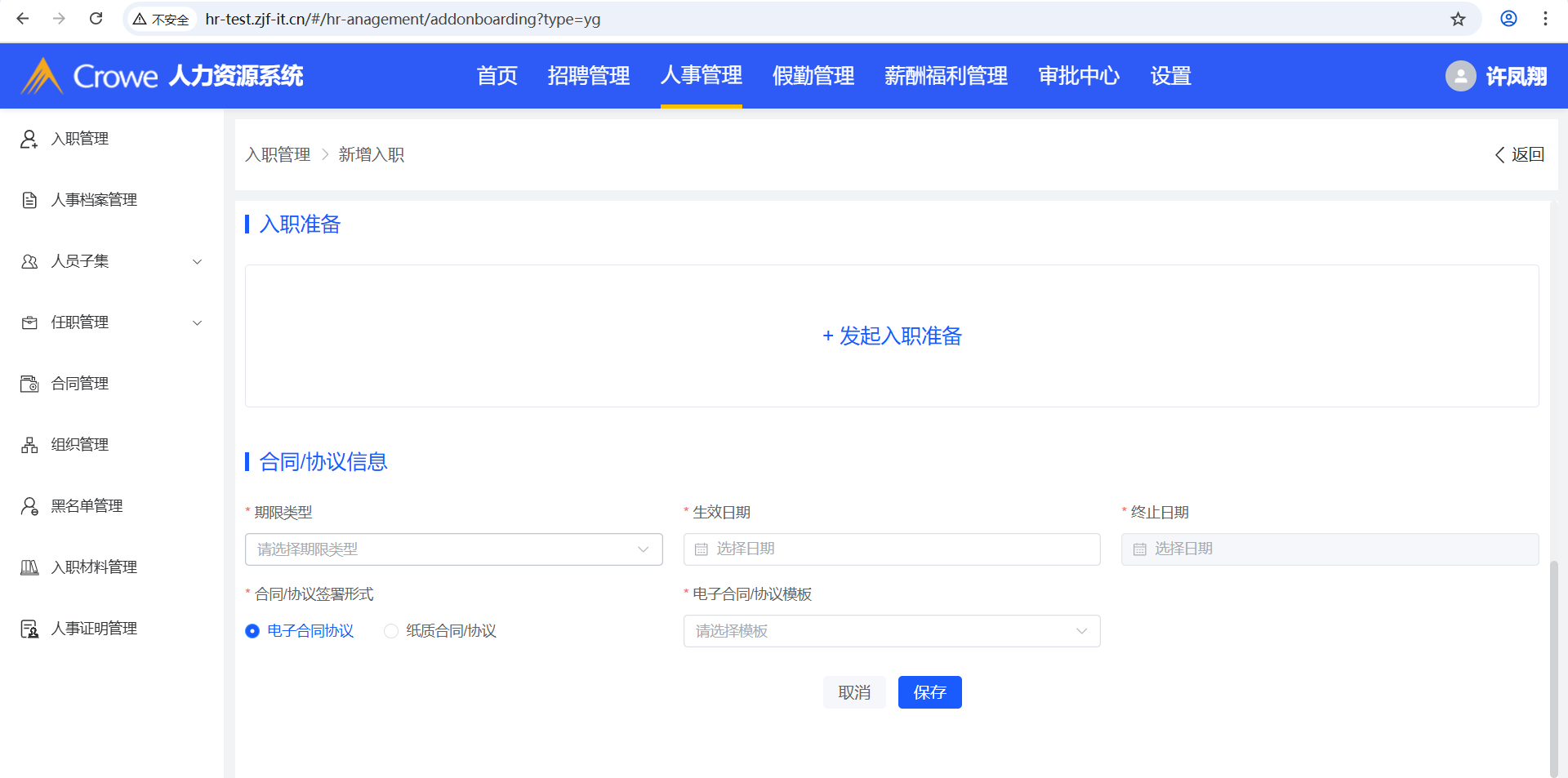1568x778 pixels.
Task: Click the 合同管理 sidebar icon
Action: click(29, 385)
